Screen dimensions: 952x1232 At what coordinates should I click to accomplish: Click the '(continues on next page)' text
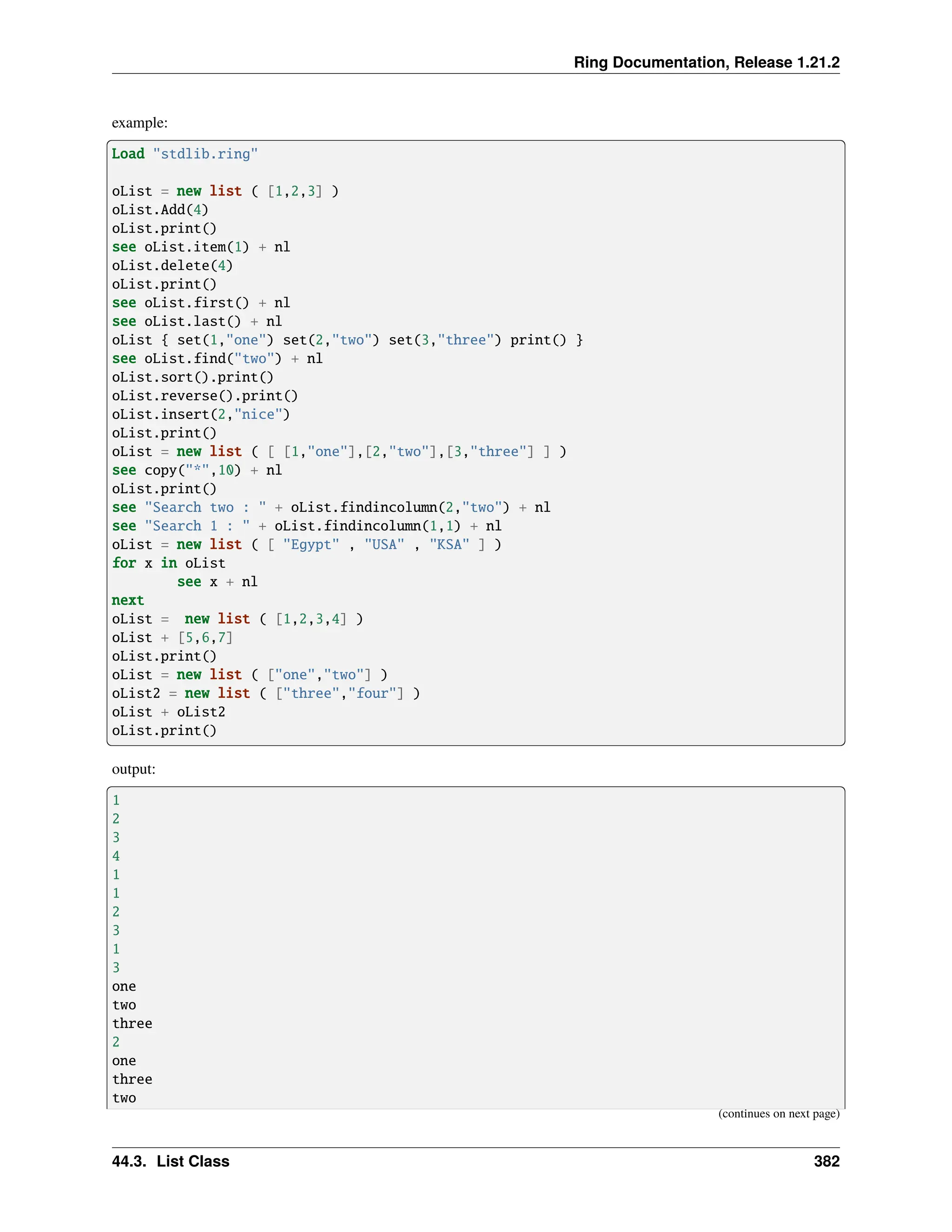click(x=778, y=1113)
